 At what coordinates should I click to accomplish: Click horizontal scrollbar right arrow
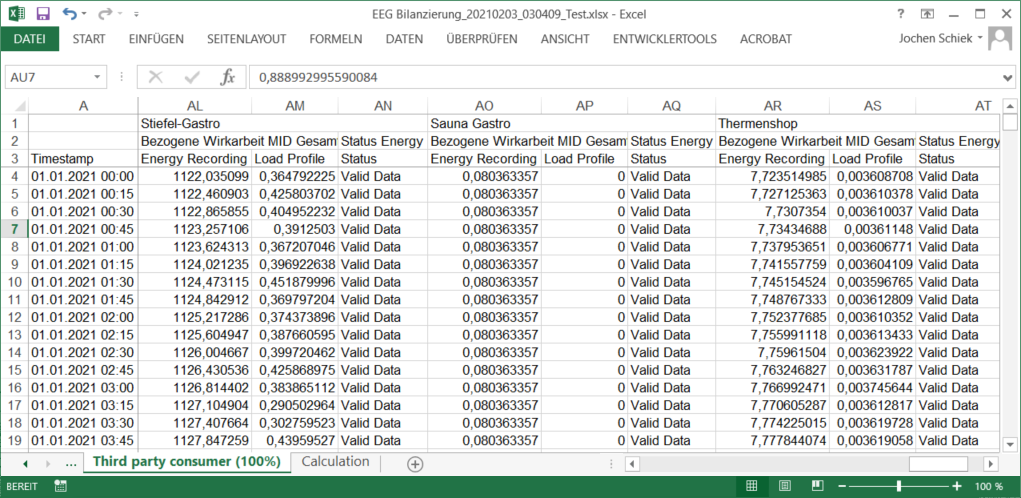[x=990, y=463]
